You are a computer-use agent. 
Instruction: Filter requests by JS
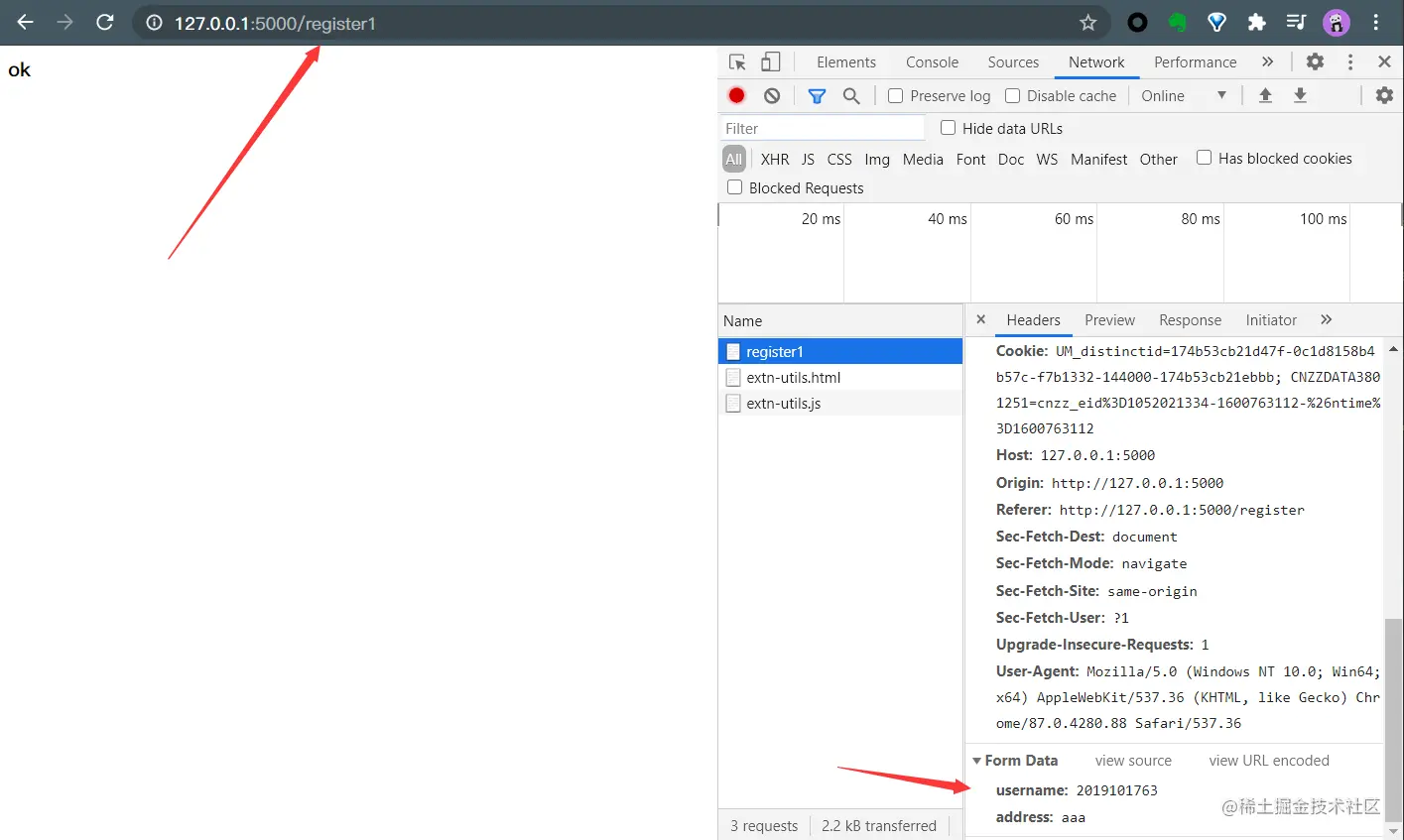click(808, 159)
